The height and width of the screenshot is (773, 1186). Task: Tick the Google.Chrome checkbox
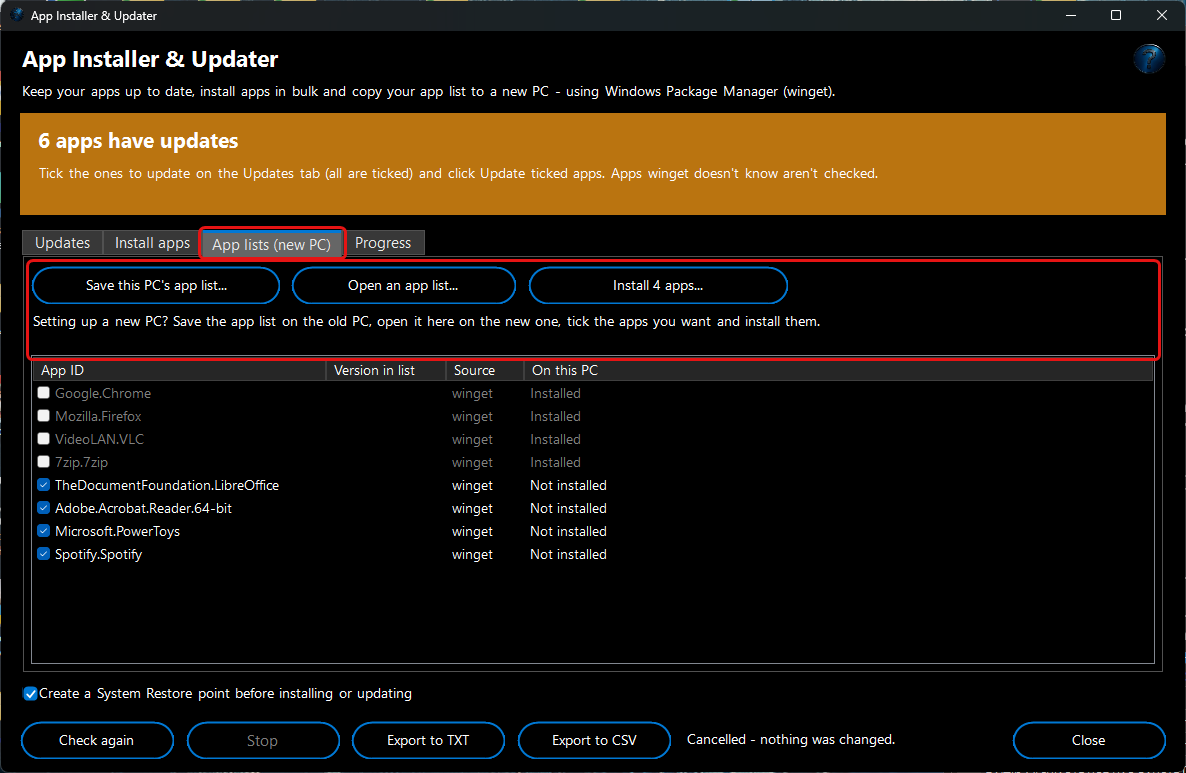pyautogui.click(x=44, y=393)
